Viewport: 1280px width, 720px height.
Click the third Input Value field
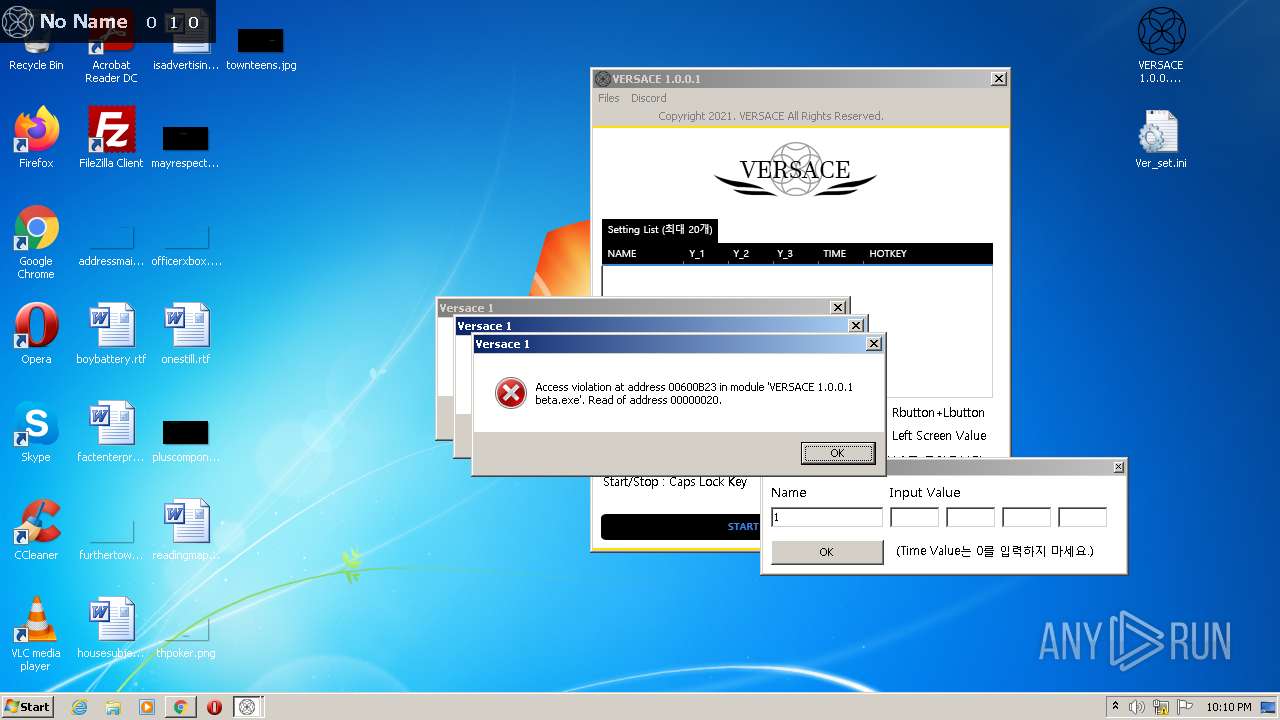pyautogui.click(x=1026, y=518)
